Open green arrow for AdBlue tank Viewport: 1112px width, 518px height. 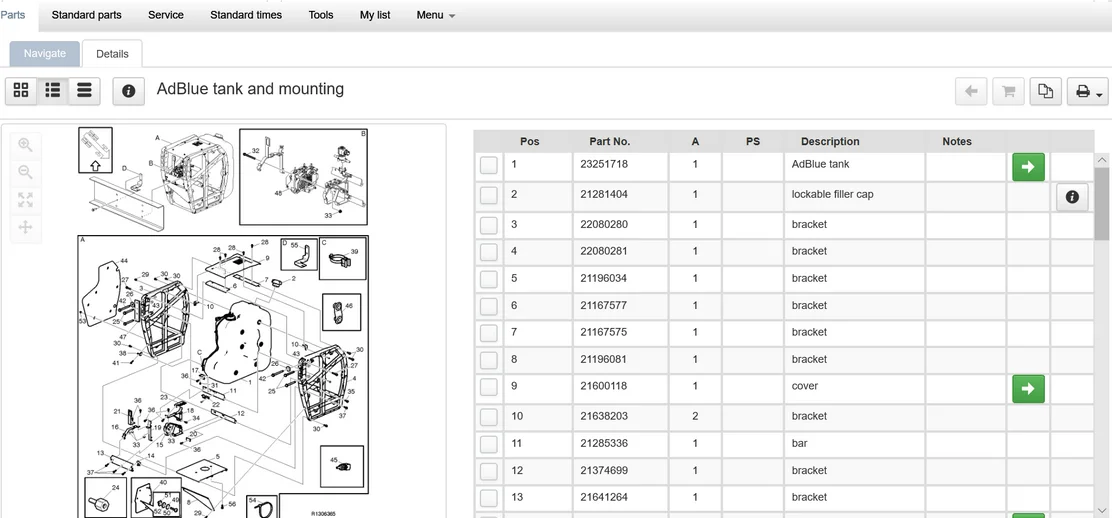(x=1028, y=166)
